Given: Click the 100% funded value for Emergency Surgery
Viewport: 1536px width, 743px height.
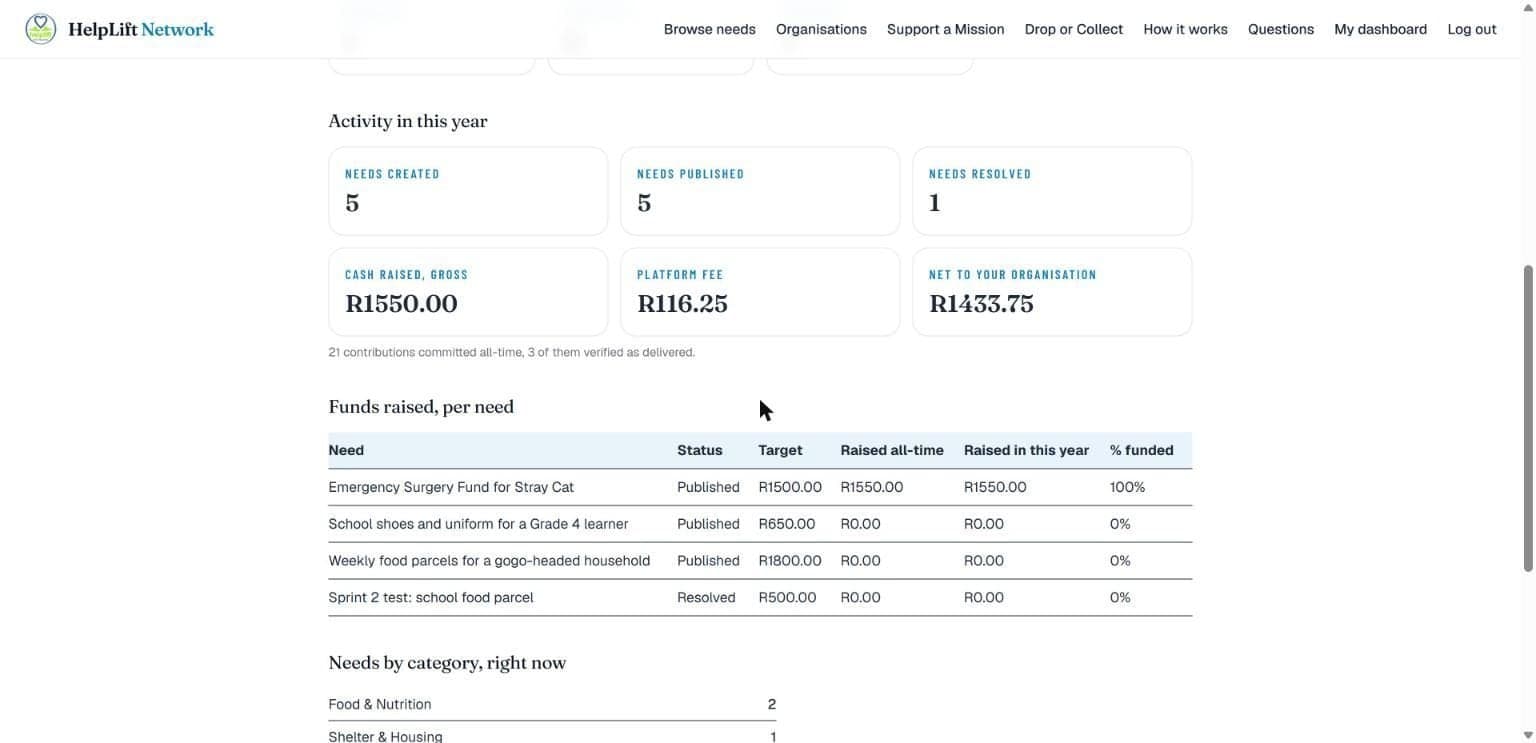Looking at the screenshot, I should point(1127,487).
